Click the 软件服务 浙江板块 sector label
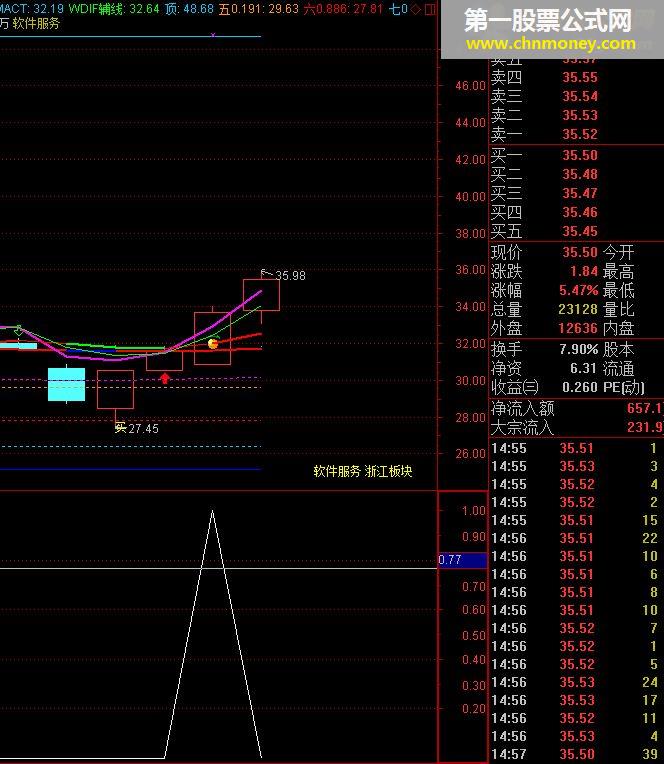Screen dimensions: 664x764 click(363, 471)
